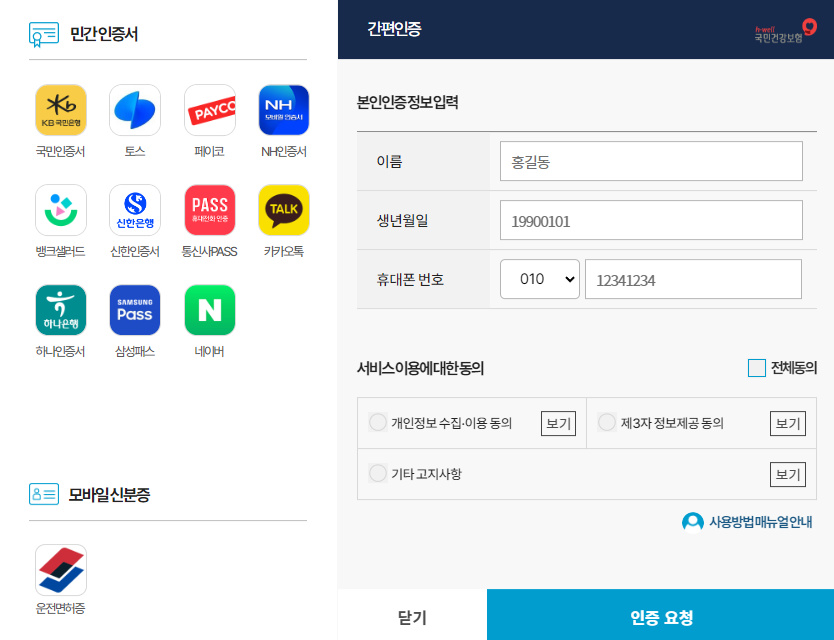Open the 사용방법매뉴얼안내 link
The image size is (834, 640).
[x=761, y=522]
